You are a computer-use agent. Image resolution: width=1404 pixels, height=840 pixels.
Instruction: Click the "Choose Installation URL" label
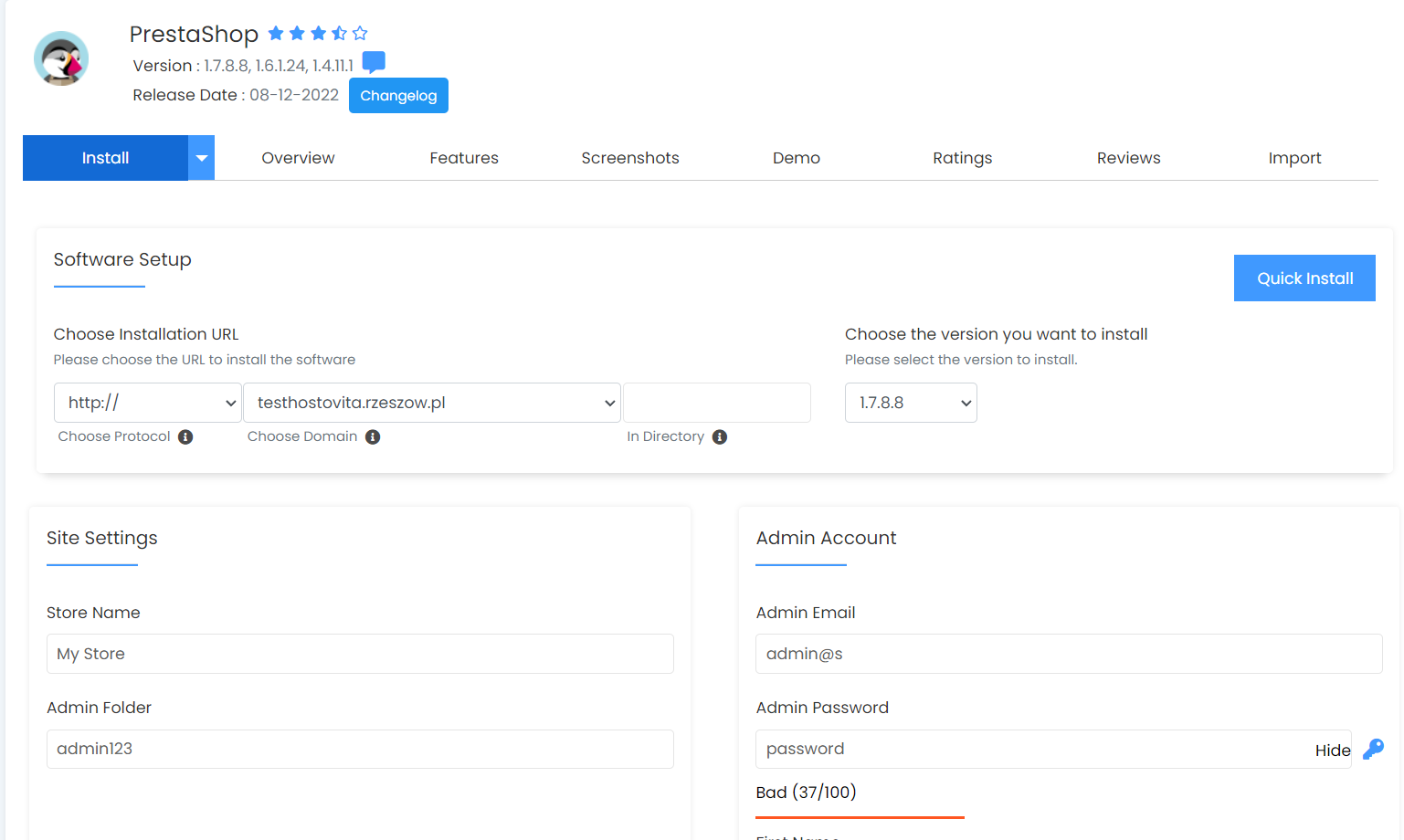[146, 334]
